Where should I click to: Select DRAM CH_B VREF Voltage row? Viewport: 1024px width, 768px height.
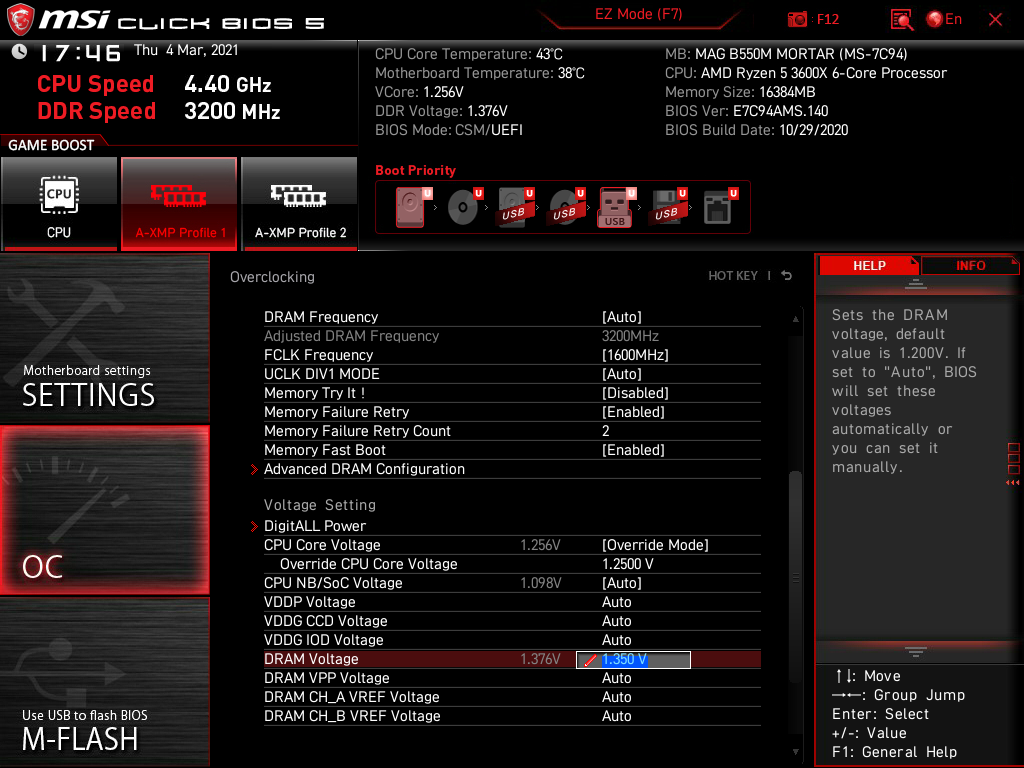[x=512, y=716]
